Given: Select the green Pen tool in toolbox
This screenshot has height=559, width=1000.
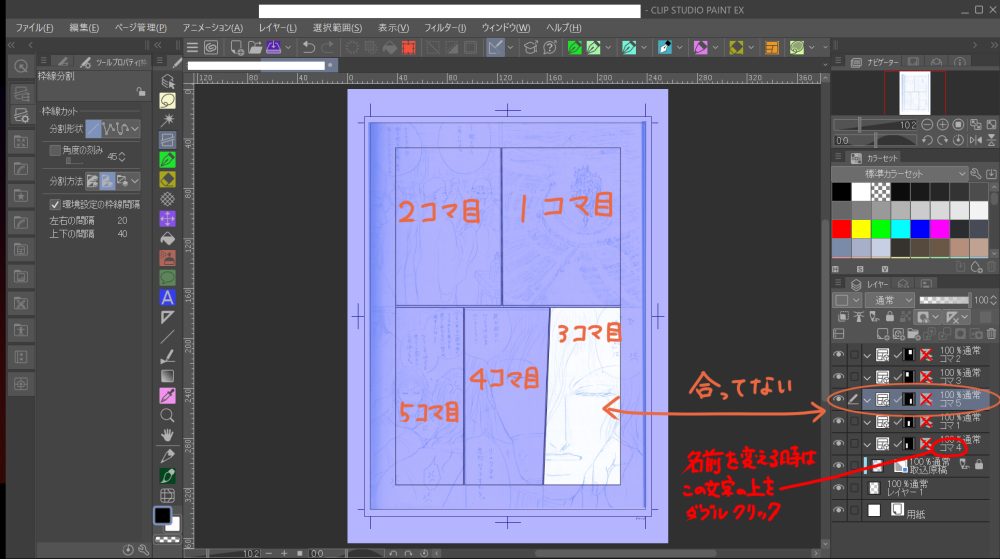Looking at the screenshot, I should coord(167,160).
